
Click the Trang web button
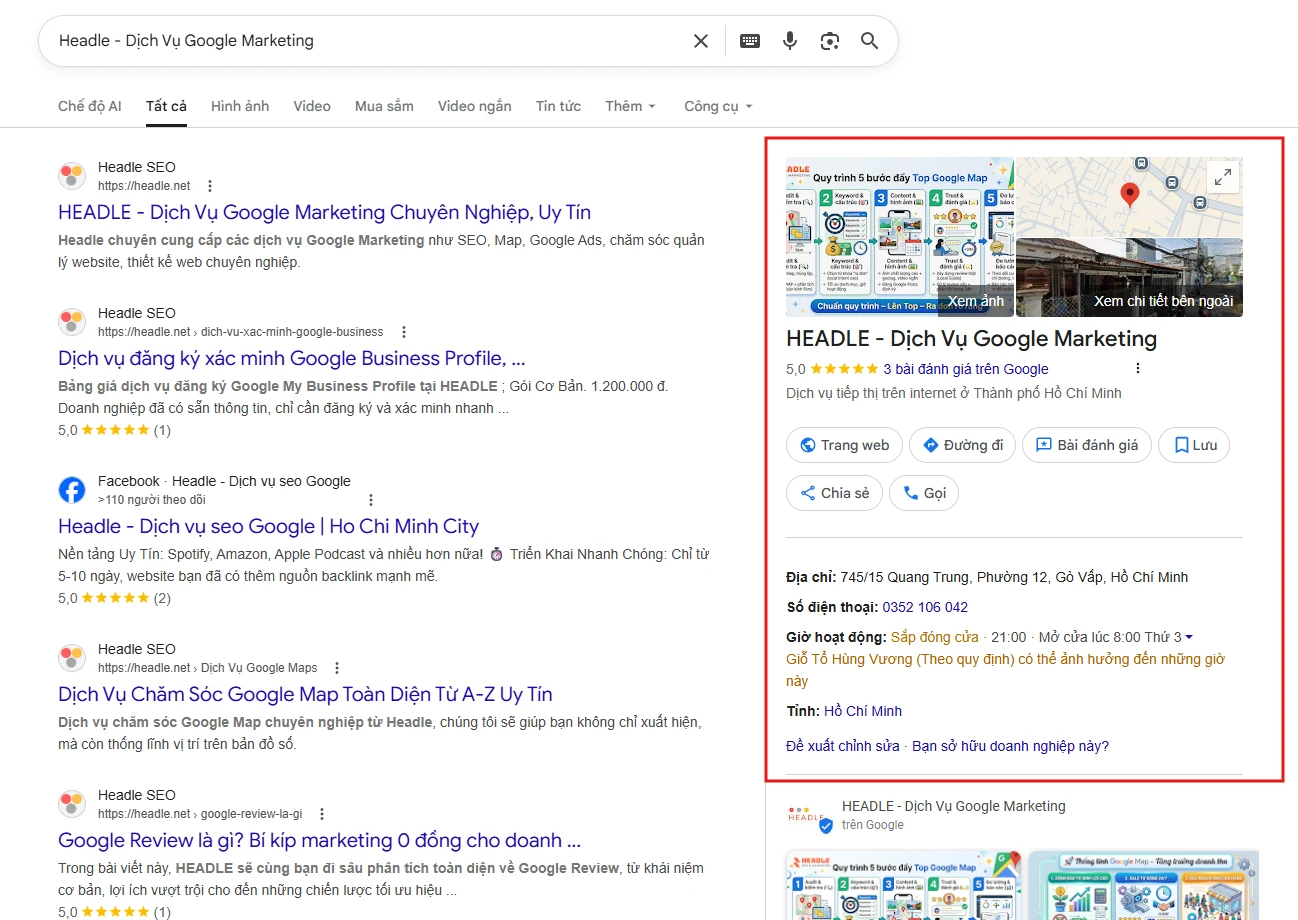(x=844, y=445)
